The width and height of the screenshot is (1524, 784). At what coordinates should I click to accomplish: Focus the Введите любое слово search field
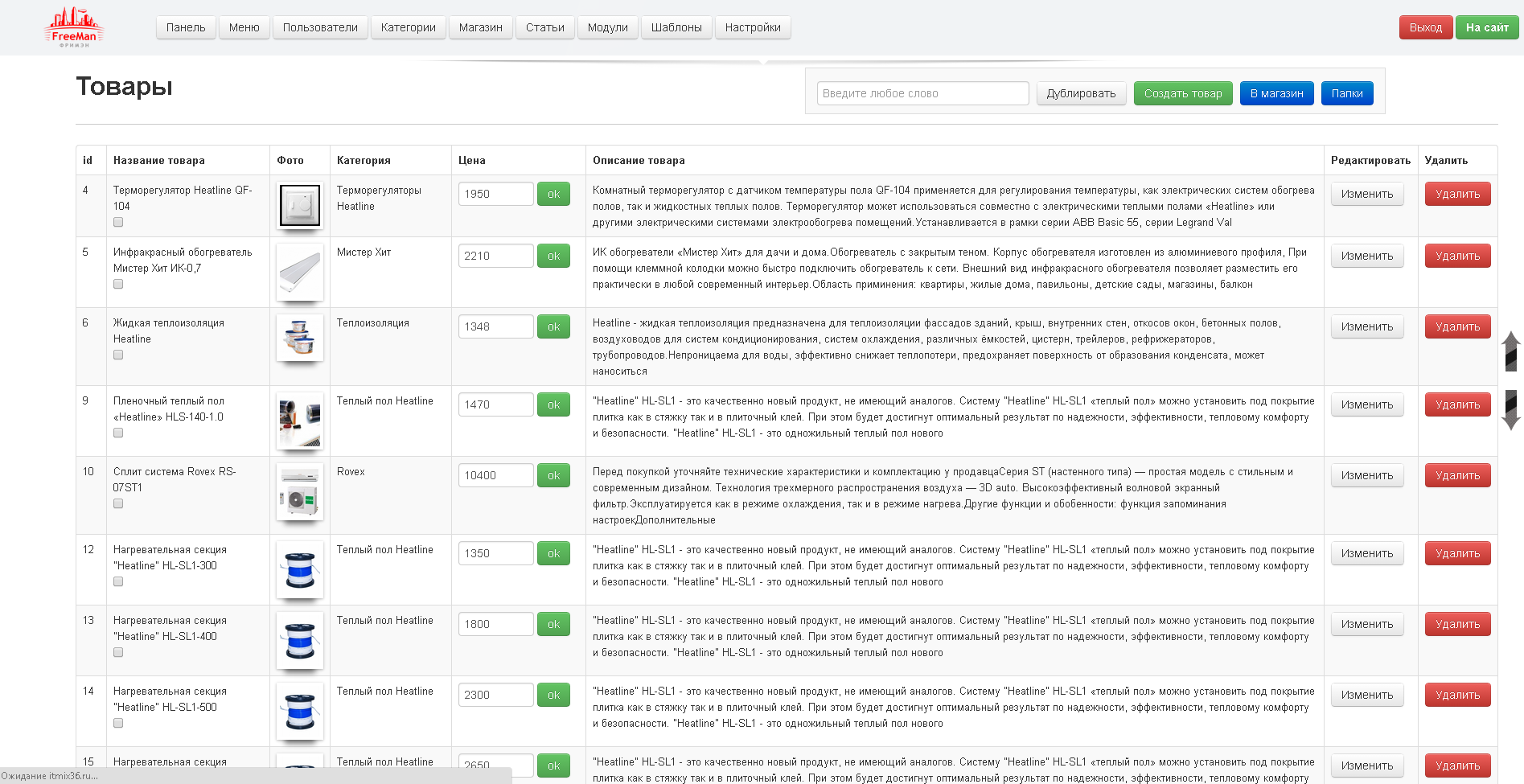[923, 93]
